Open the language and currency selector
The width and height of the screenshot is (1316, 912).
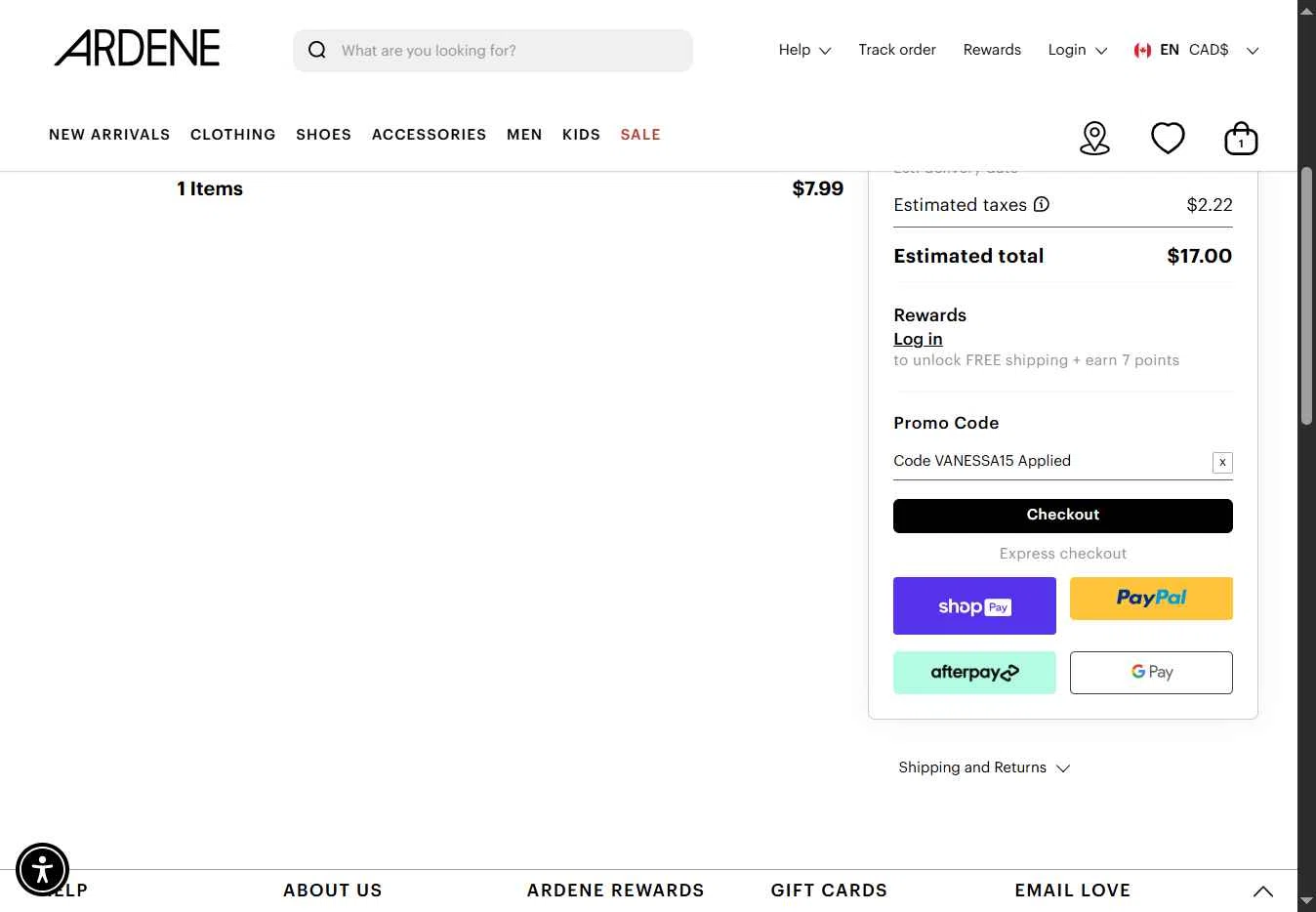pos(1196,50)
